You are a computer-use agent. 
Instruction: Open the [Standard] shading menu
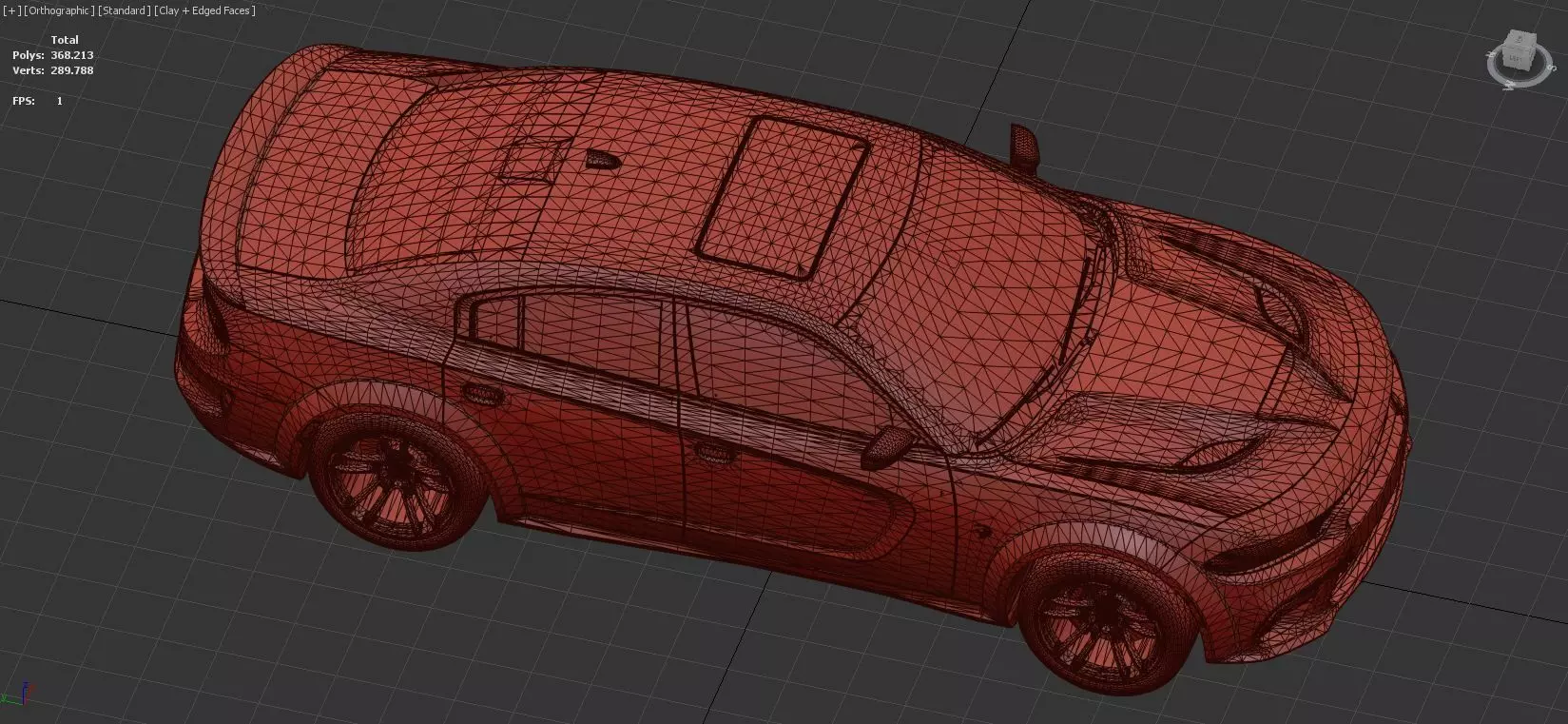(x=124, y=10)
